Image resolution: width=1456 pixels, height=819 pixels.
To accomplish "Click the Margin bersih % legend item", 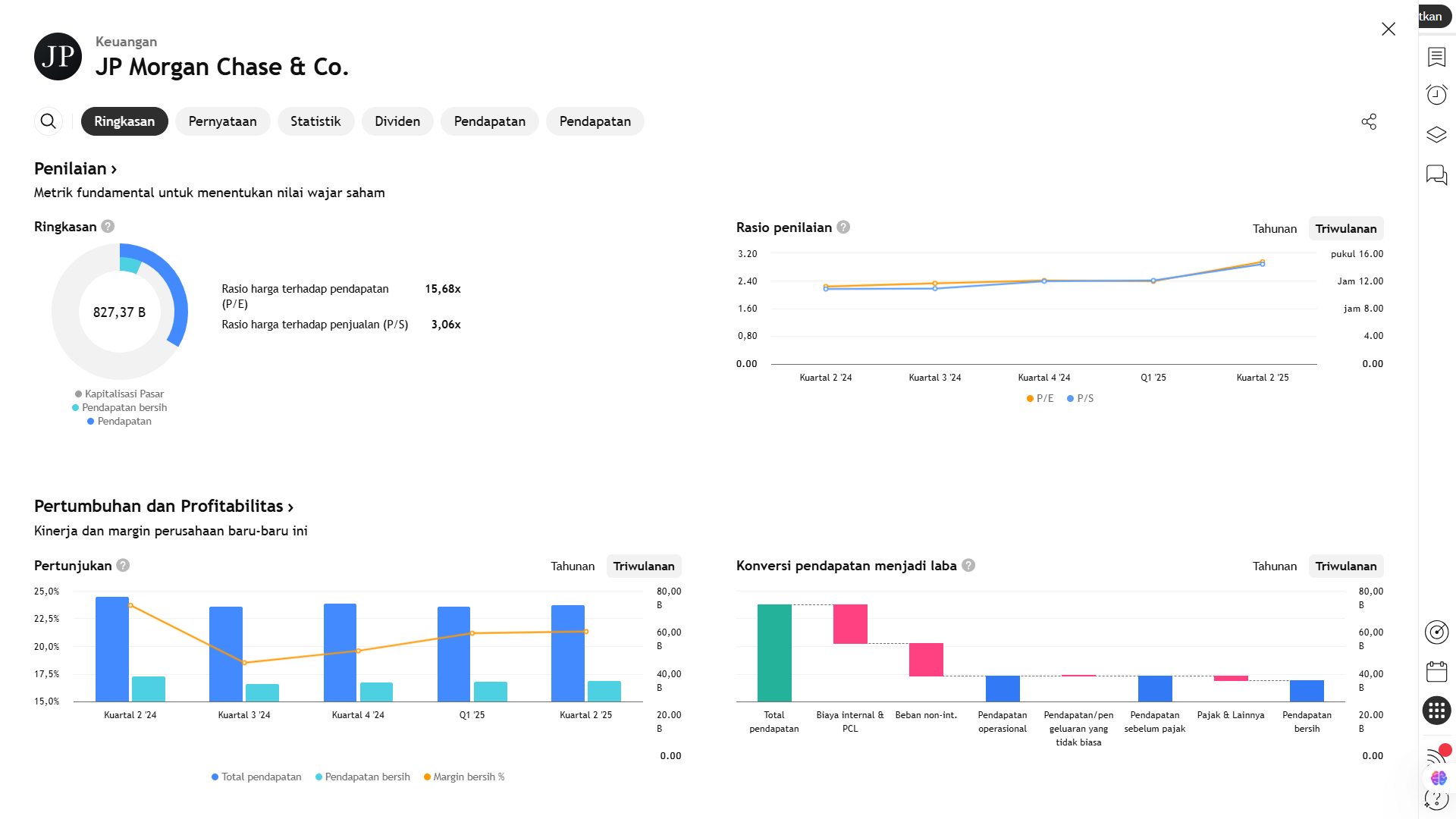I will (x=464, y=777).
